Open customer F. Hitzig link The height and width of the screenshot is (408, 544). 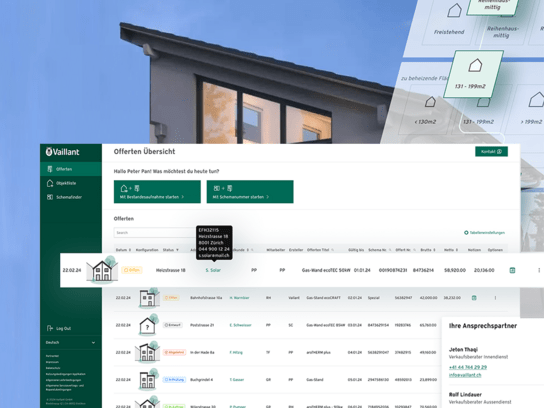[236, 352]
